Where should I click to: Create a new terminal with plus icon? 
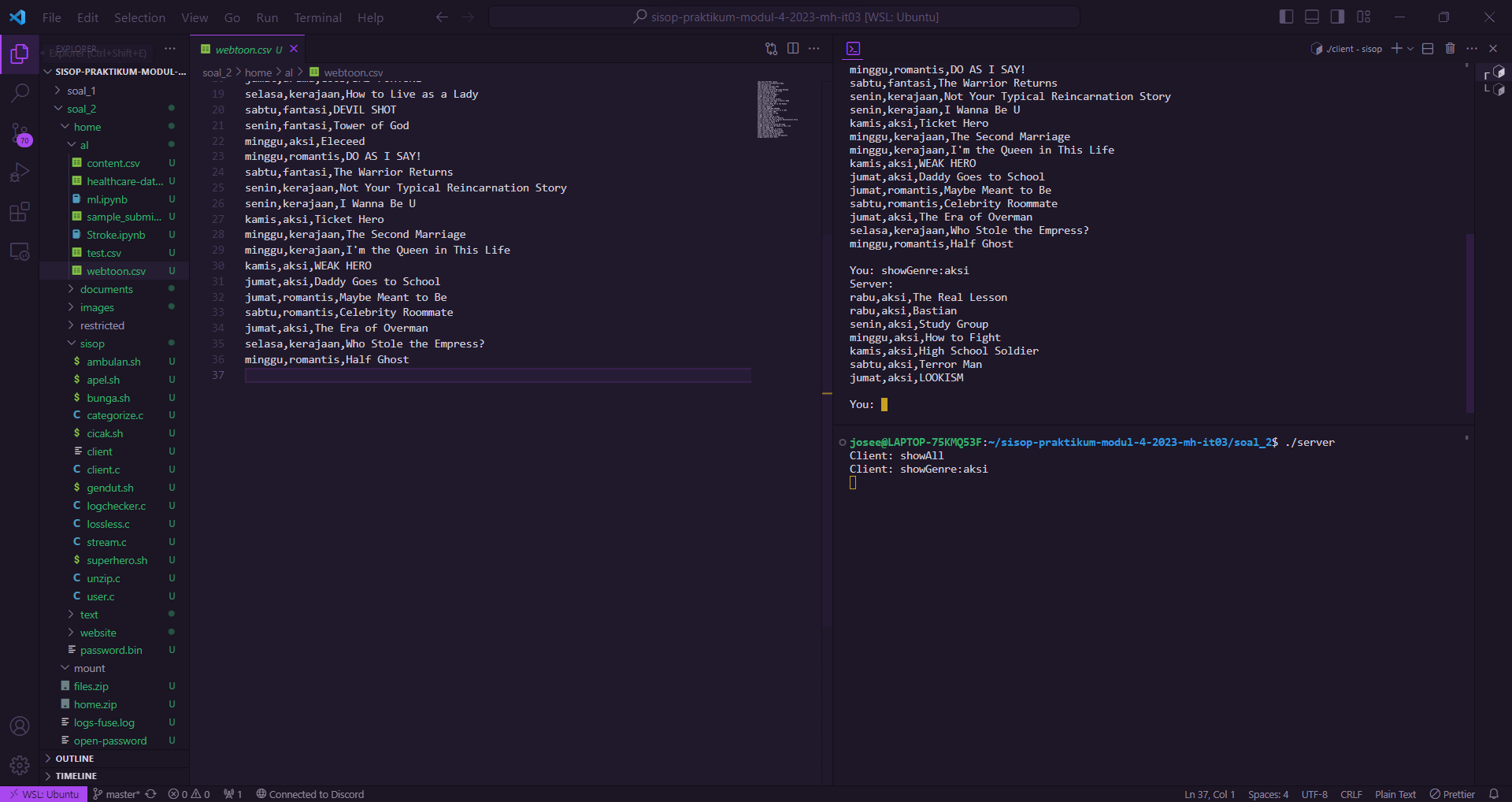coord(1396,49)
